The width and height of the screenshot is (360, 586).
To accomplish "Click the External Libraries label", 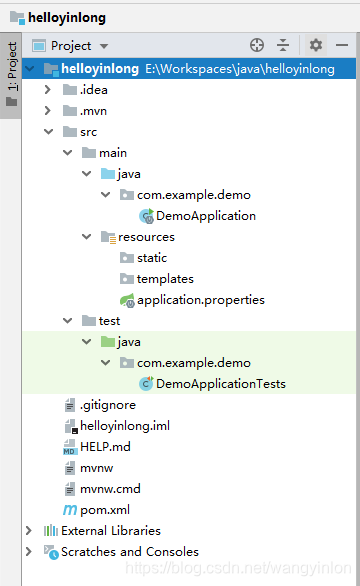I will pyautogui.click(x=111, y=531).
